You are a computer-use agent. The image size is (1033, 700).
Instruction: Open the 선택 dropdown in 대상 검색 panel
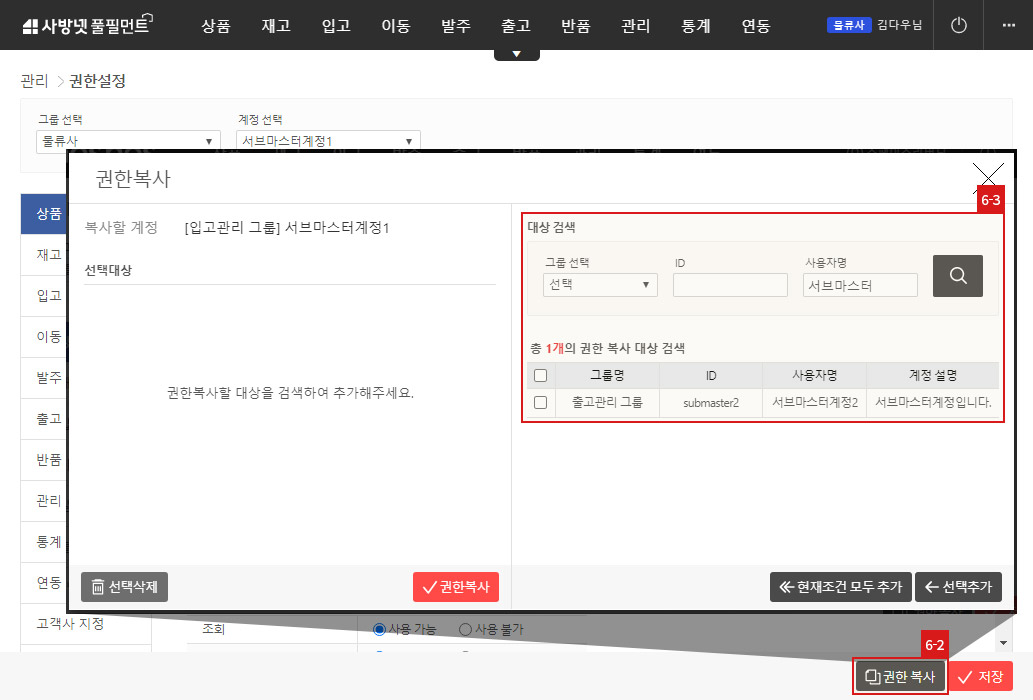[x=598, y=285]
